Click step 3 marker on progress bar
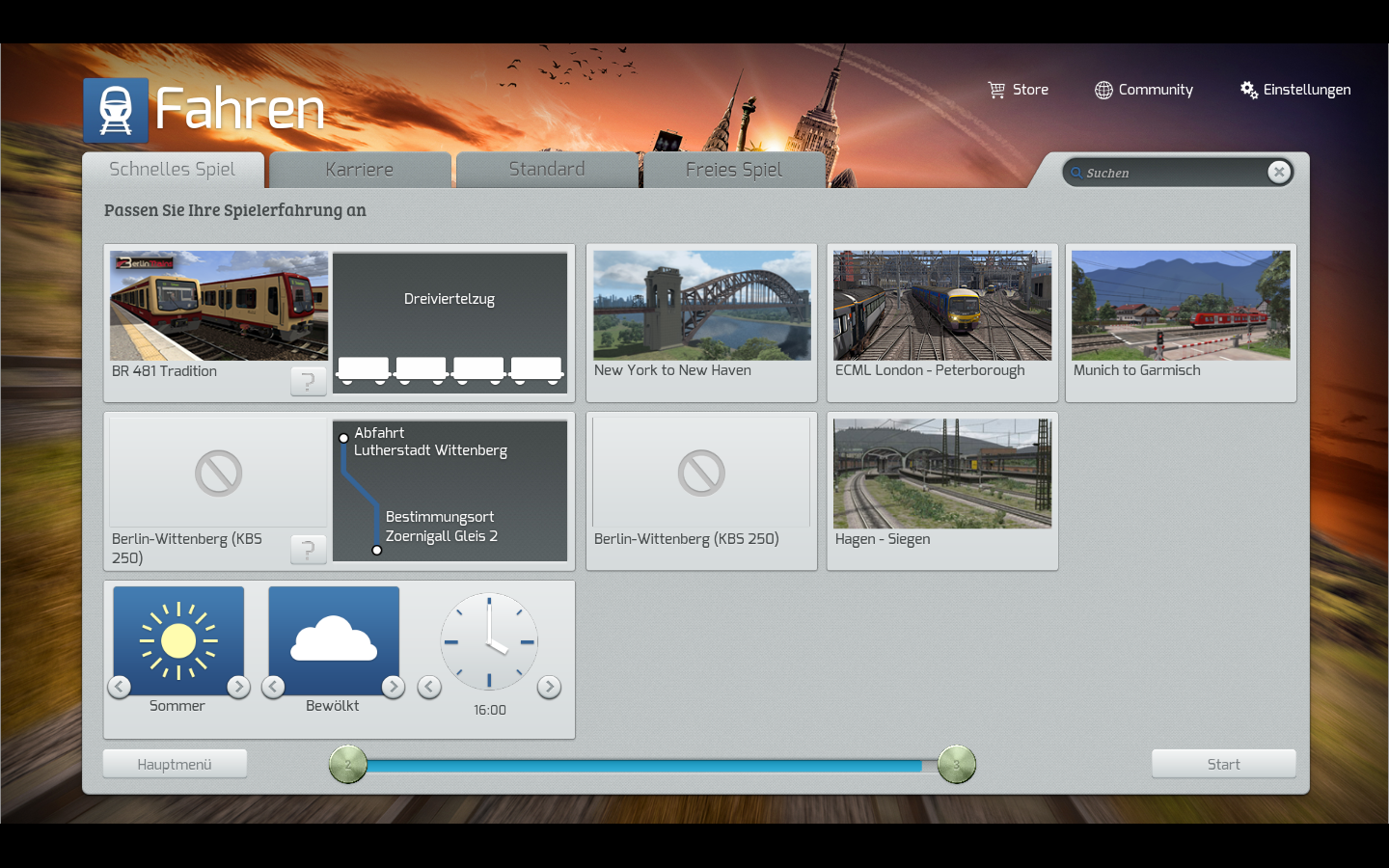Viewport: 1389px width, 868px height. click(957, 765)
